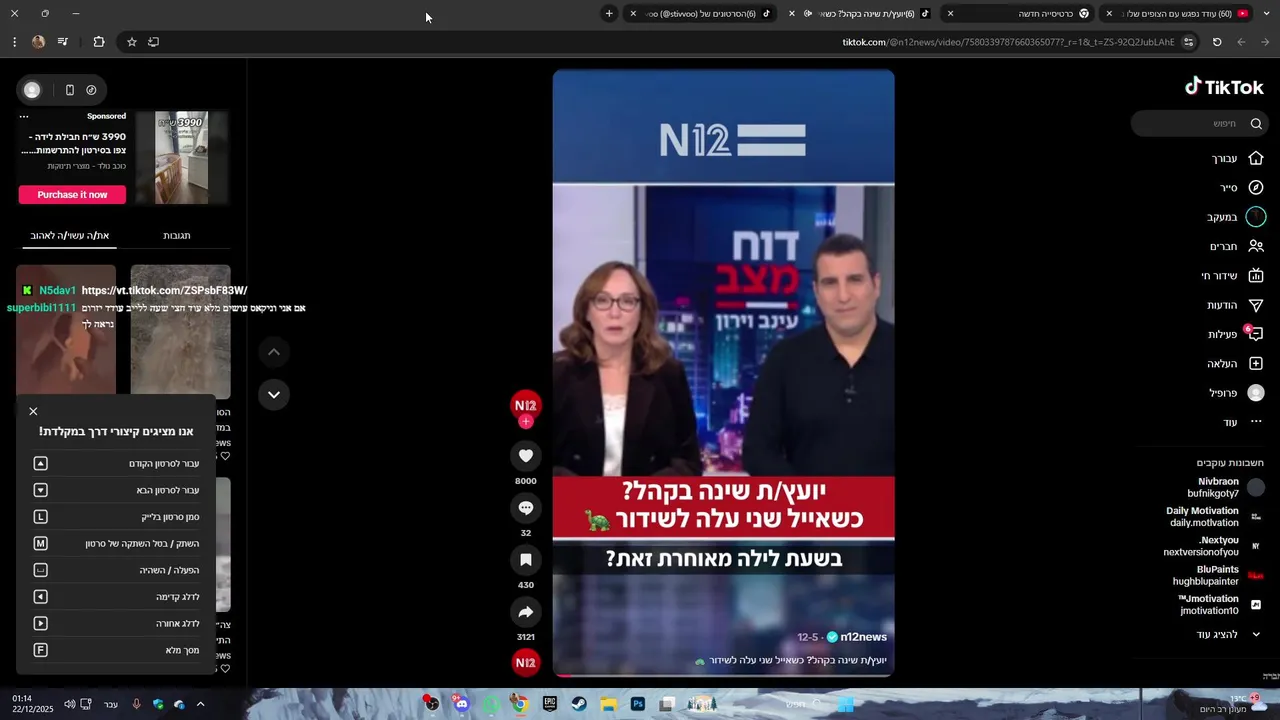The height and width of the screenshot is (720, 1280).
Task: Open the Friends page
Action: (x=1237, y=246)
